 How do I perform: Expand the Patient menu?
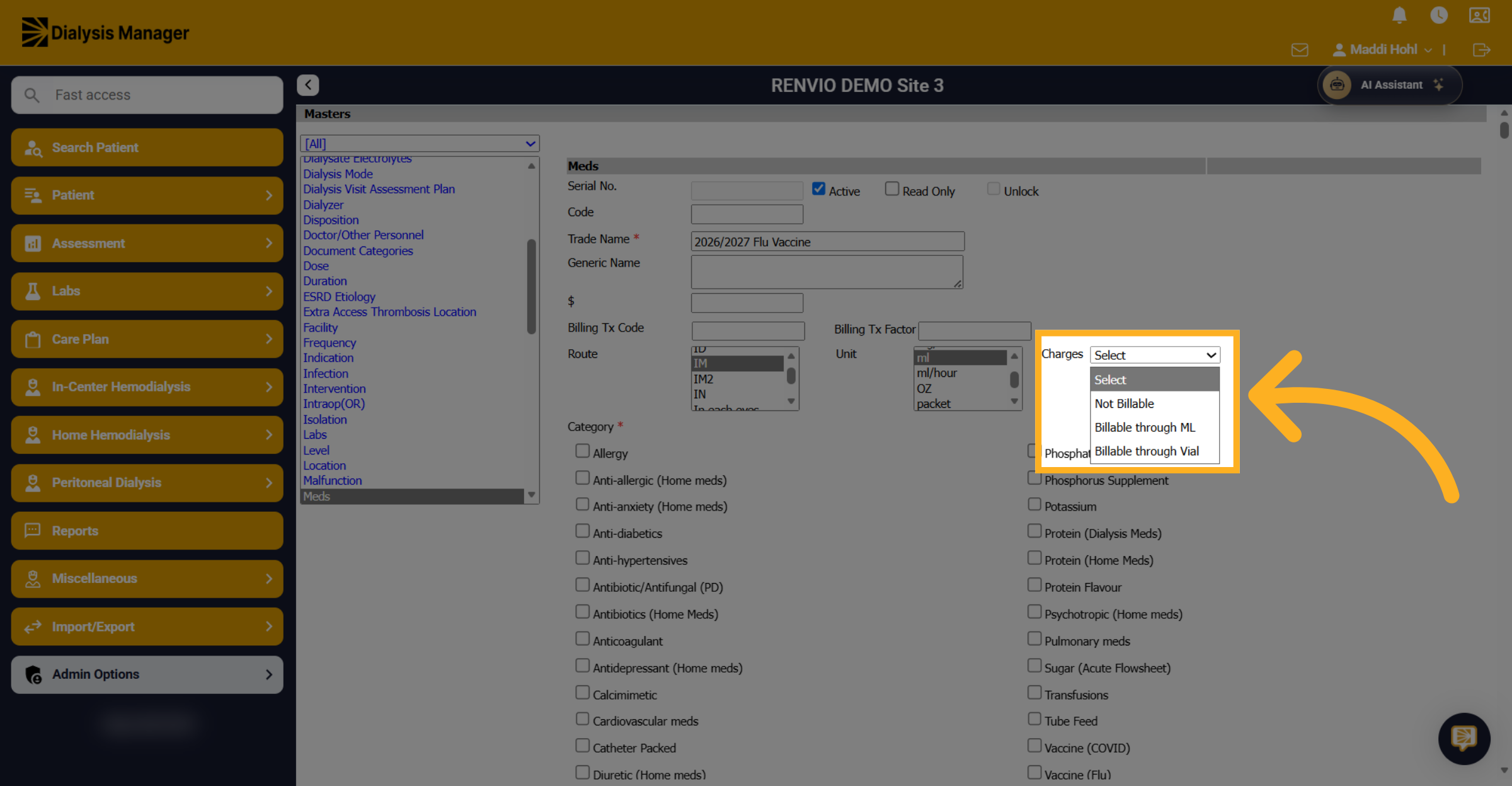(147, 195)
